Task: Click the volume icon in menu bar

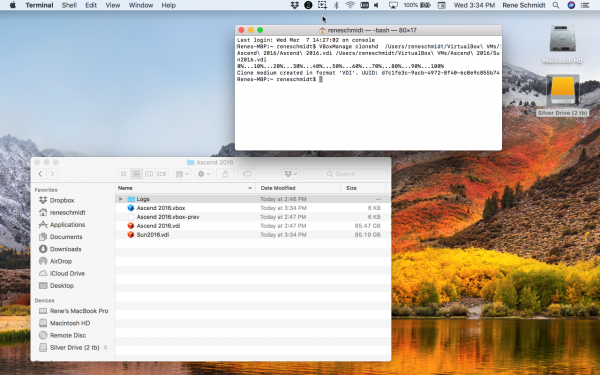Action: 376,5
